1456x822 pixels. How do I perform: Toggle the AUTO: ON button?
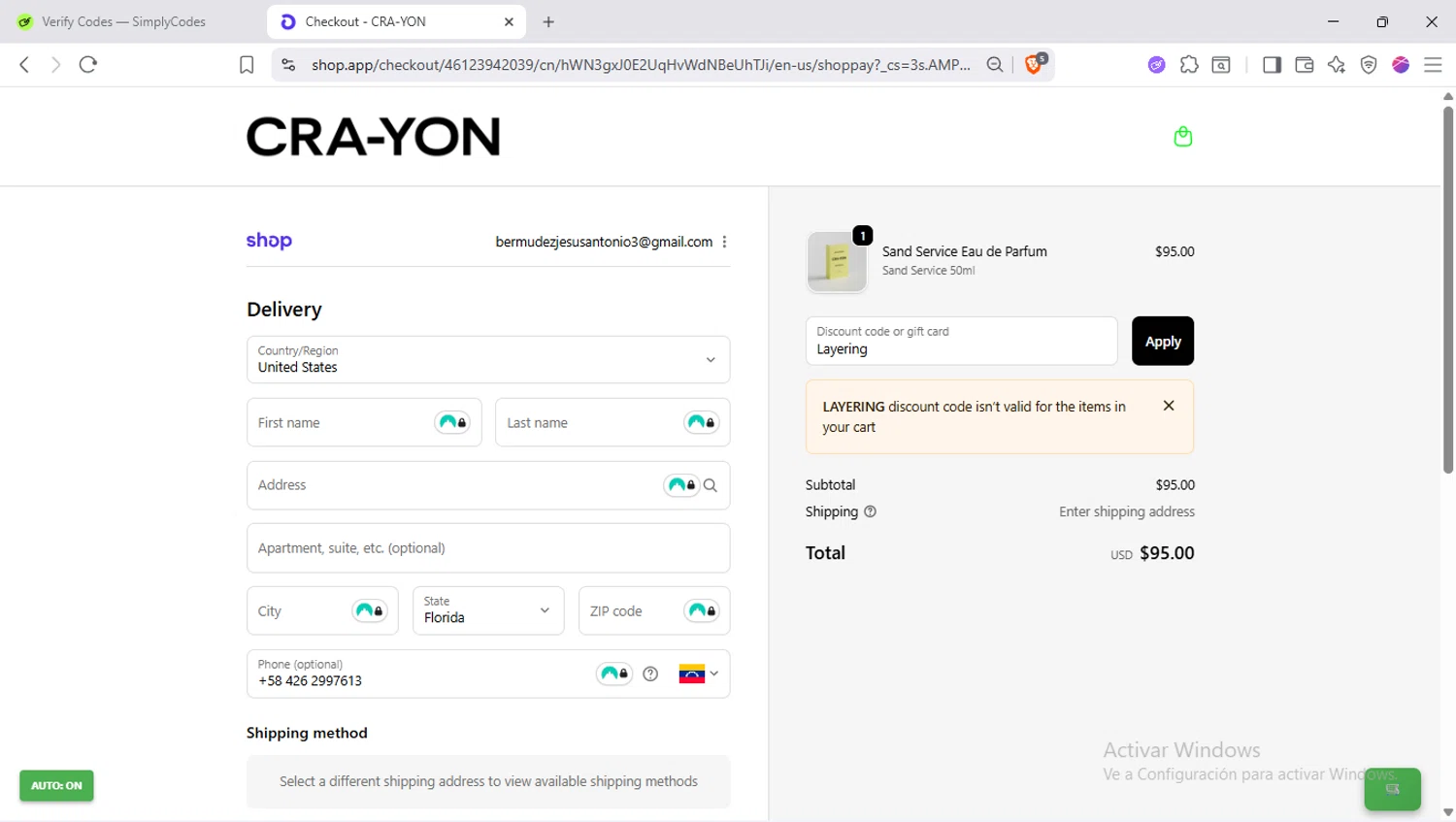pos(56,785)
